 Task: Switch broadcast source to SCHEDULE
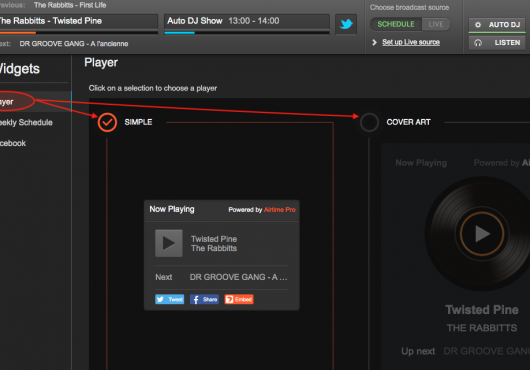396,24
